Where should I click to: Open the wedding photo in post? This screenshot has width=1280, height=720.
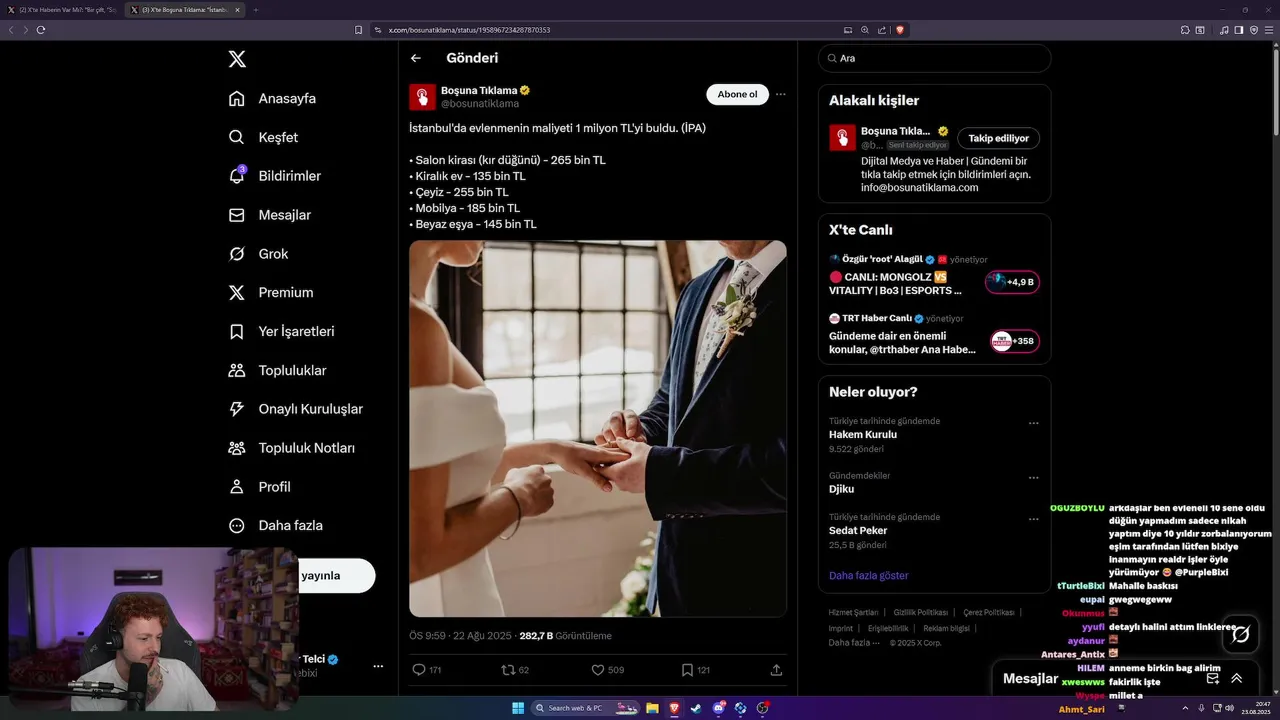[x=598, y=428]
